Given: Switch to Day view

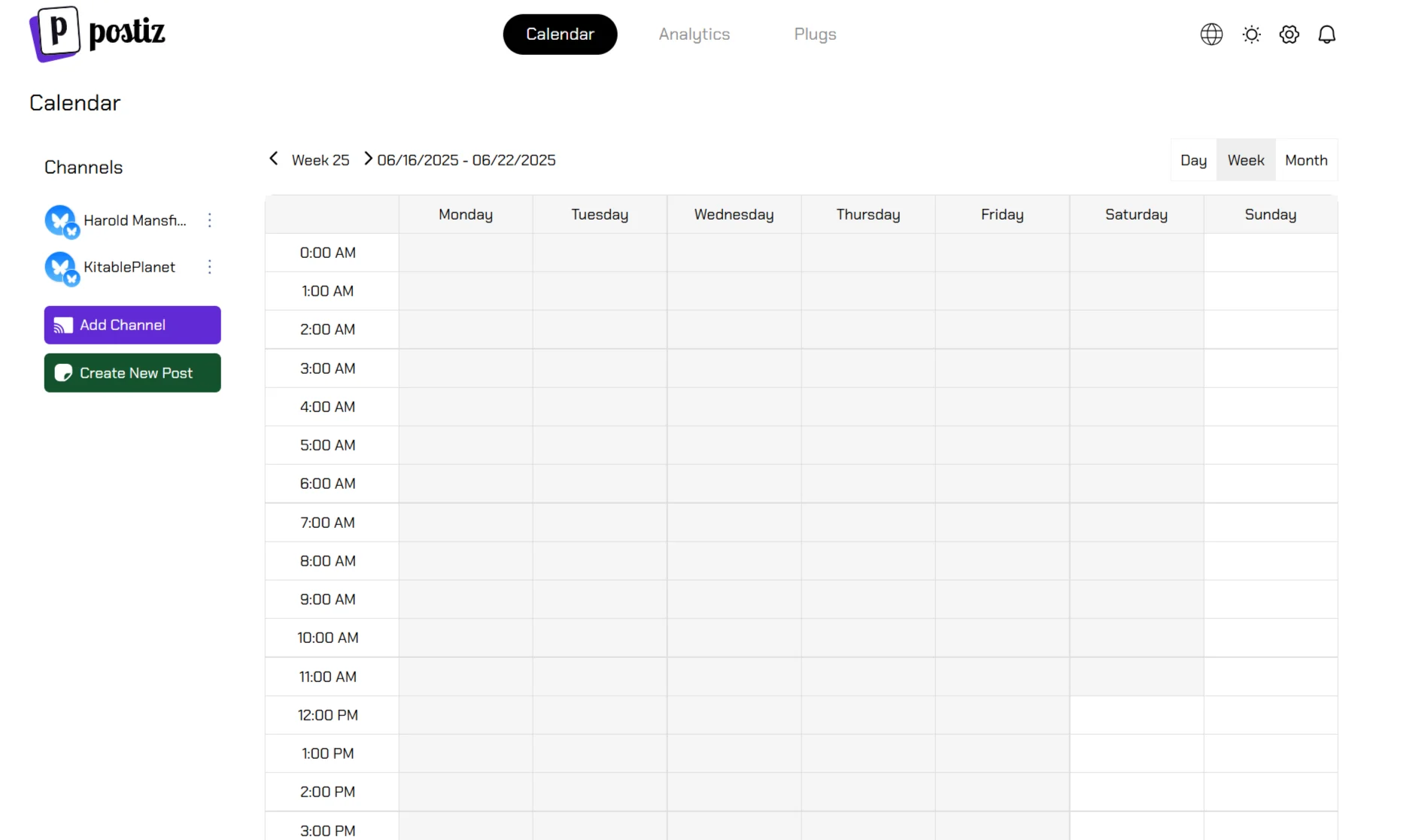Looking at the screenshot, I should click(x=1193, y=160).
